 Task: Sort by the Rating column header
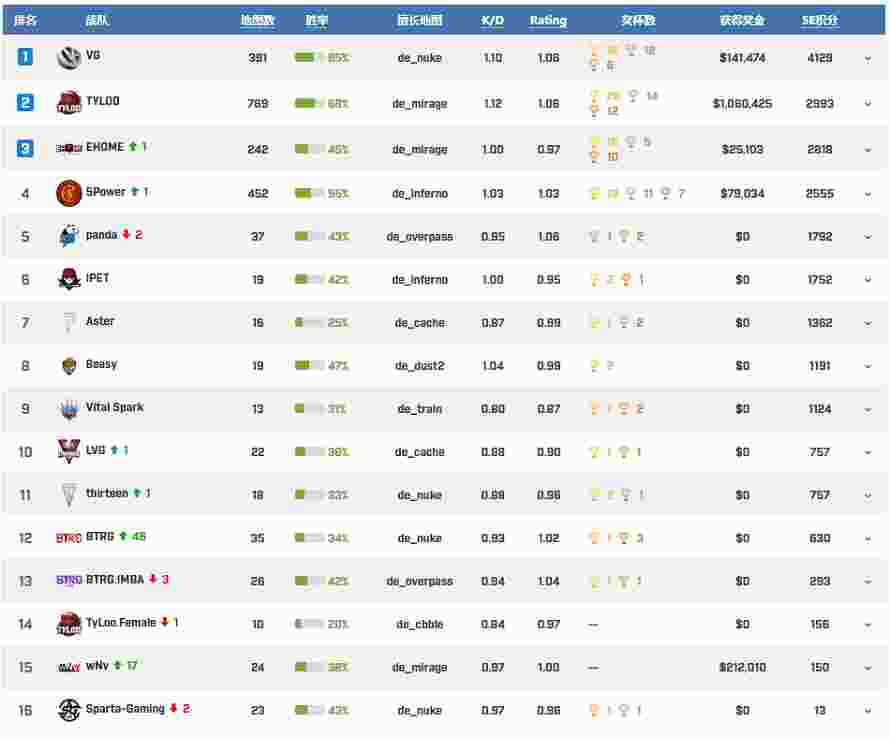coord(548,20)
